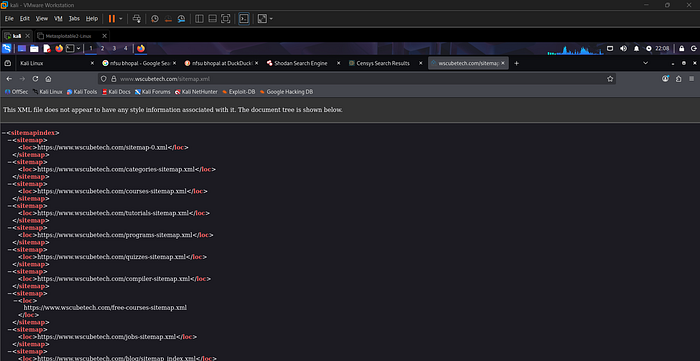Viewport: 700px width, 361px height.
Task: Launch Firefox from the Kali panel launcher
Action: click(x=59, y=49)
